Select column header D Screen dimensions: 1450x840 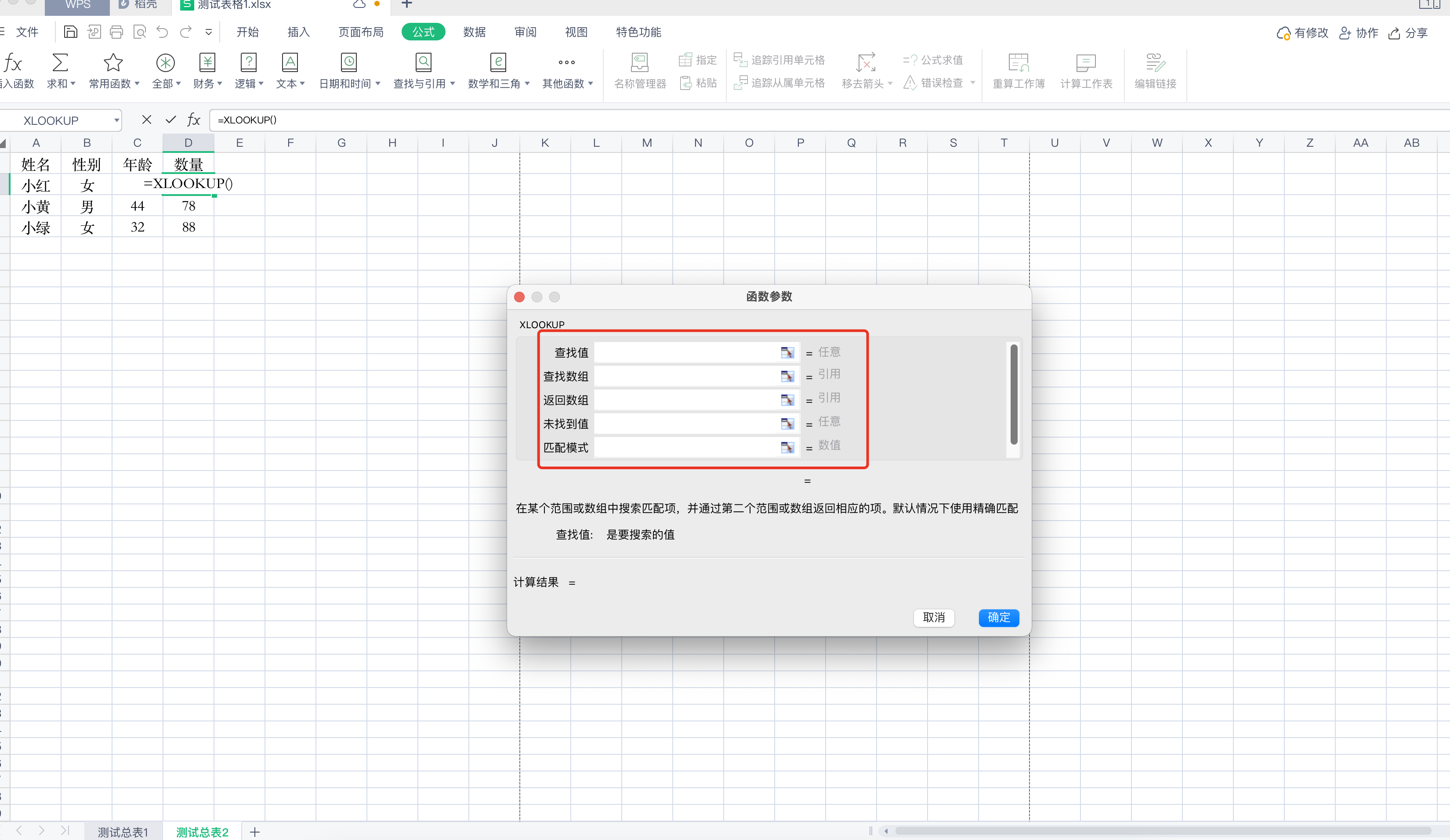[188, 143]
